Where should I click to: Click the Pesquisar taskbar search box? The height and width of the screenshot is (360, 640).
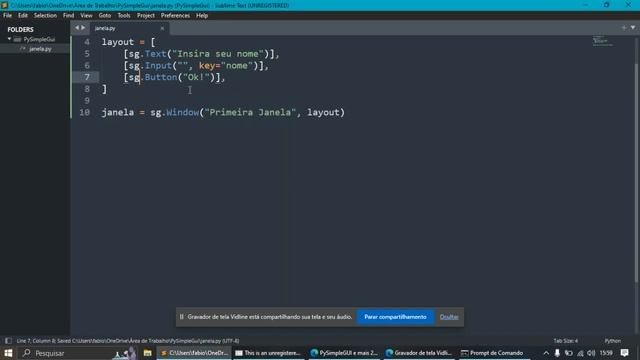tap(78, 353)
